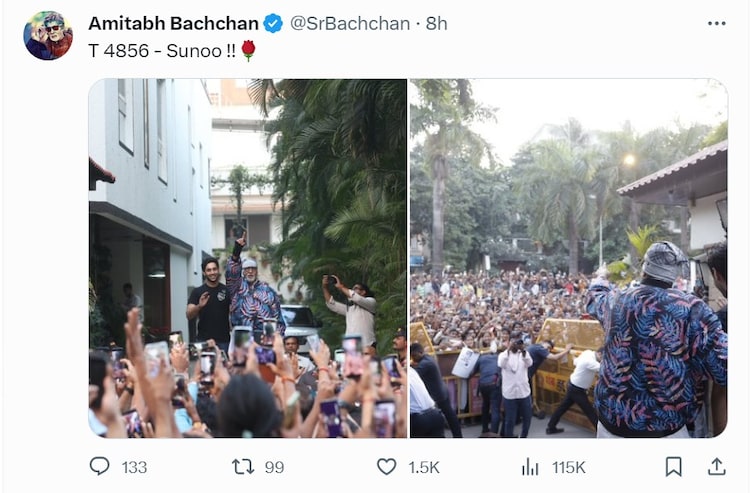The height and width of the screenshot is (493, 750).
Task: Click the 99 retweets count
Action: coord(274,467)
